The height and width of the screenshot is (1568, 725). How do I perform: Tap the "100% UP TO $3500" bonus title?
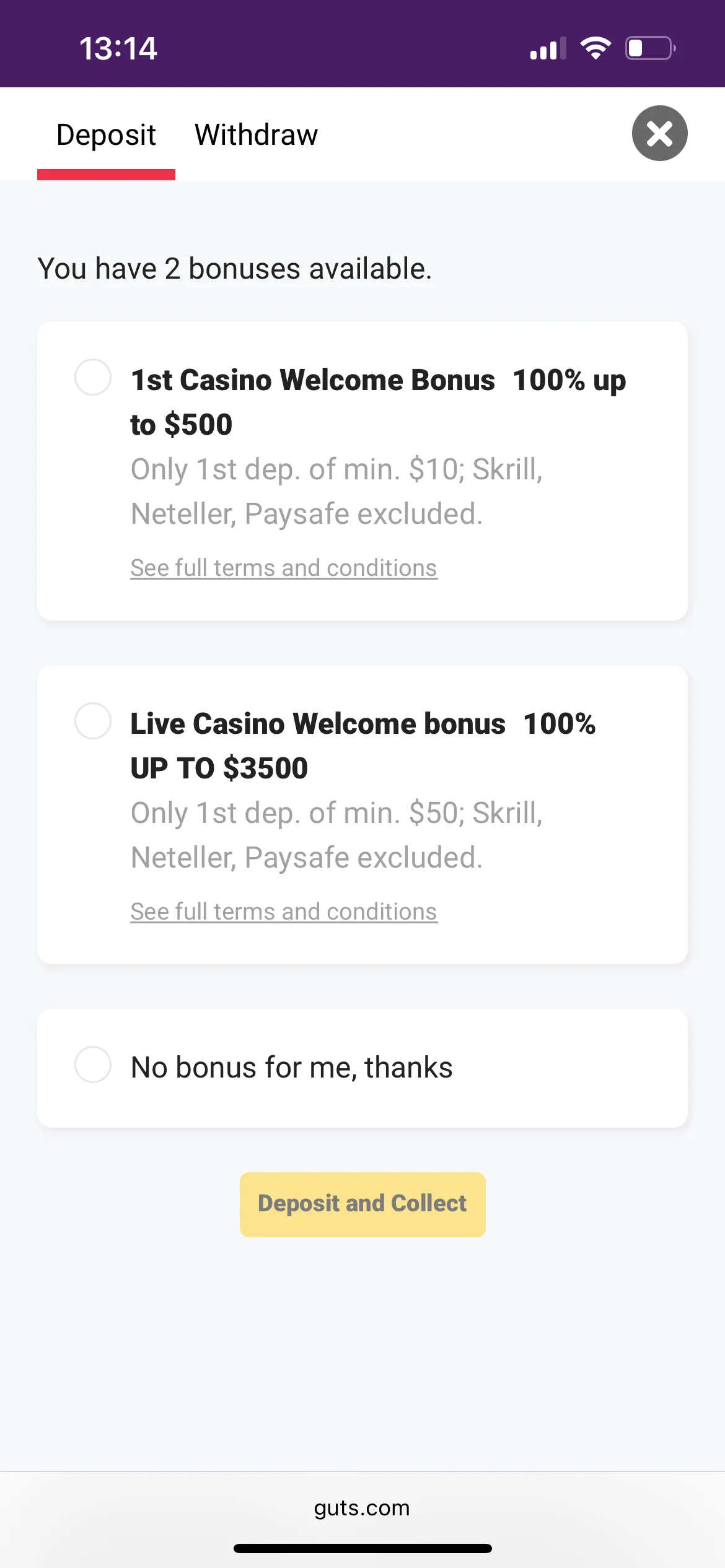click(x=362, y=746)
